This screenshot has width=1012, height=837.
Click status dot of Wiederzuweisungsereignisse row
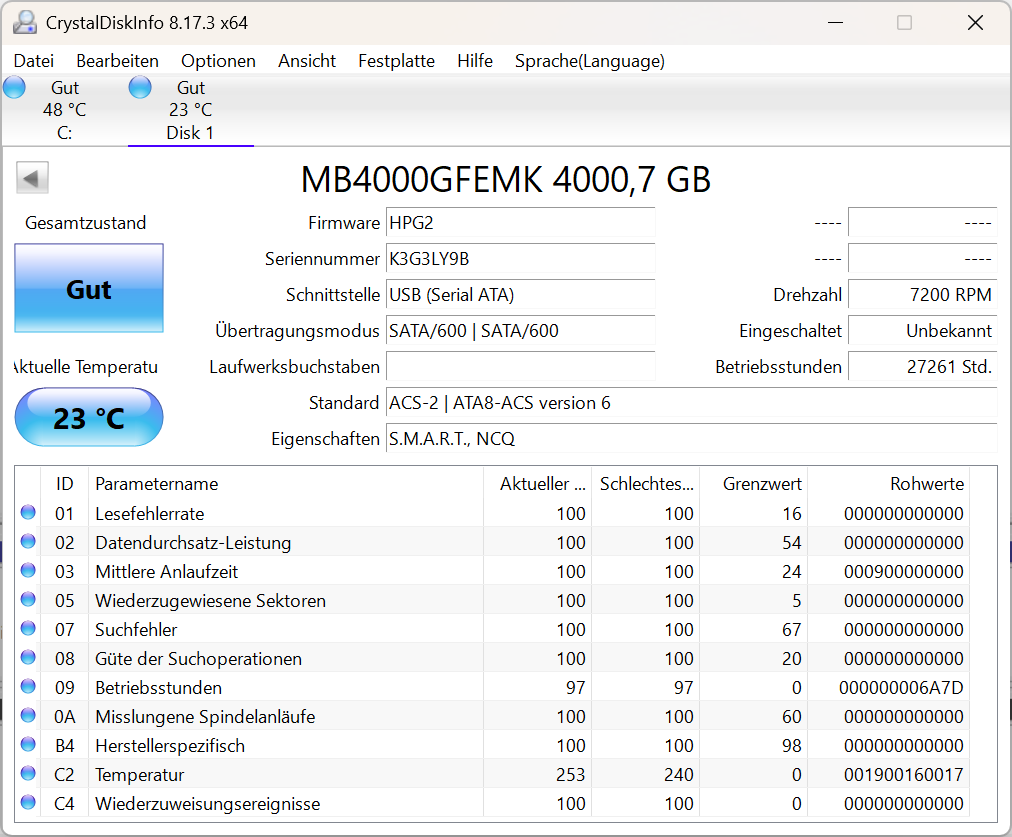click(x=28, y=803)
